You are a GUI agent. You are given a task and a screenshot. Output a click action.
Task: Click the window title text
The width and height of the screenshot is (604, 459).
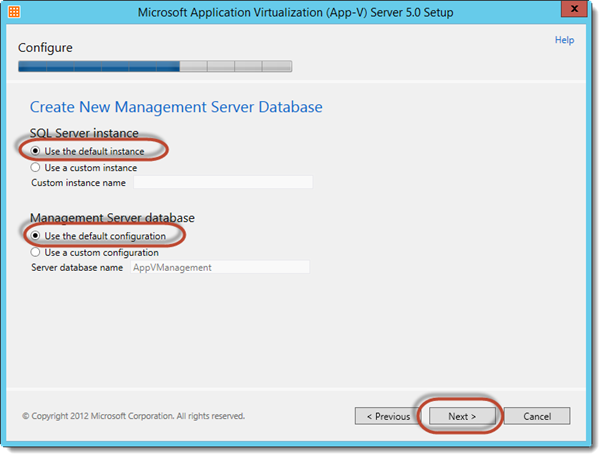pos(295,12)
